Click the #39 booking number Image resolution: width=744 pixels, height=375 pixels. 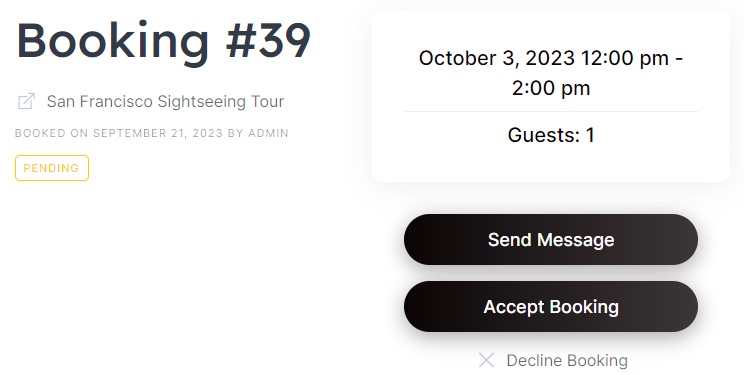tap(268, 41)
